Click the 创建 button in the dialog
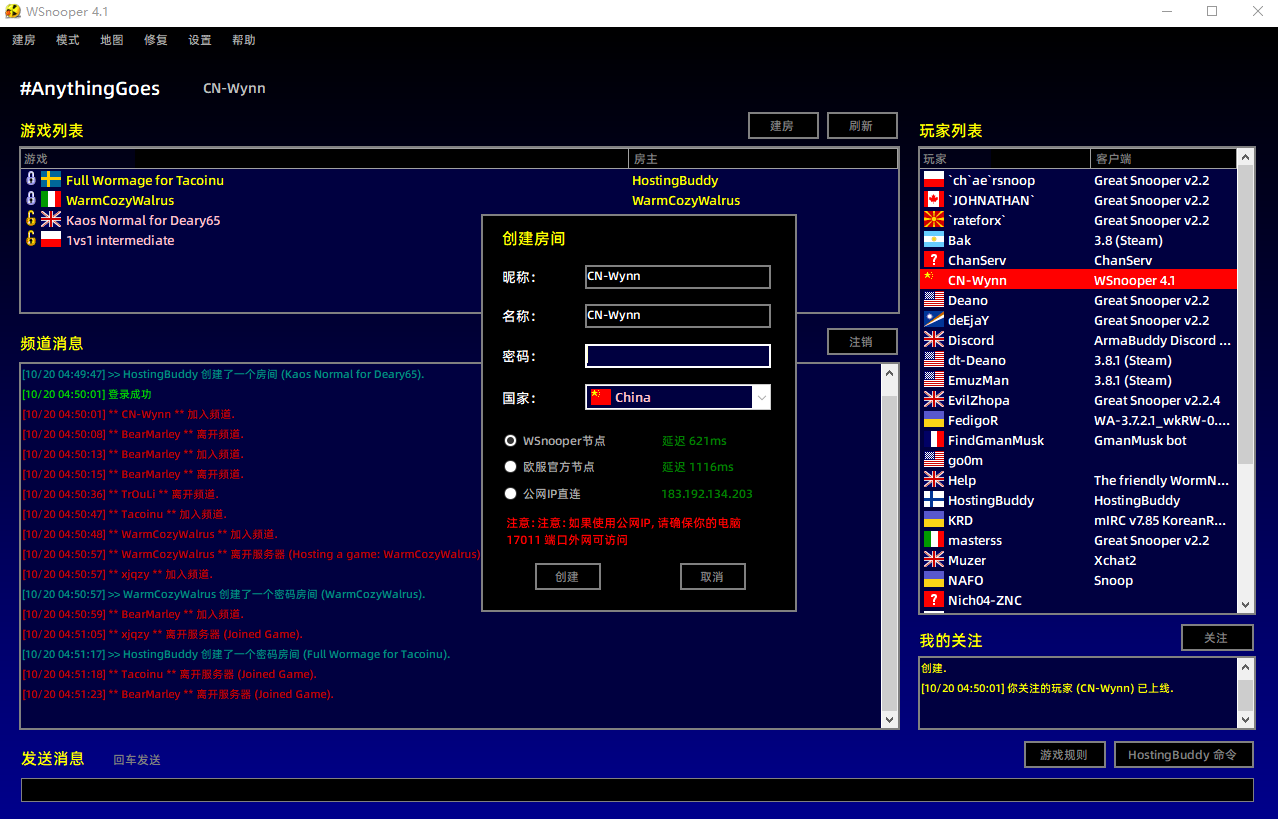1278x819 pixels. (567, 577)
